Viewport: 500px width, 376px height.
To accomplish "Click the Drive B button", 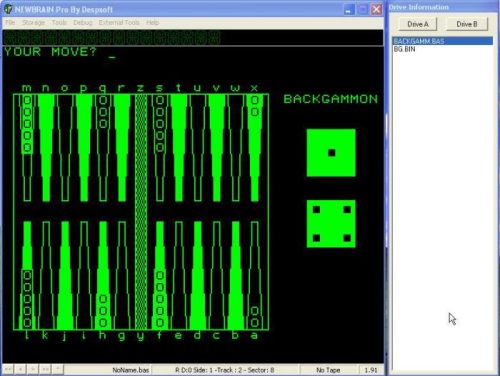I will pos(467,24).
